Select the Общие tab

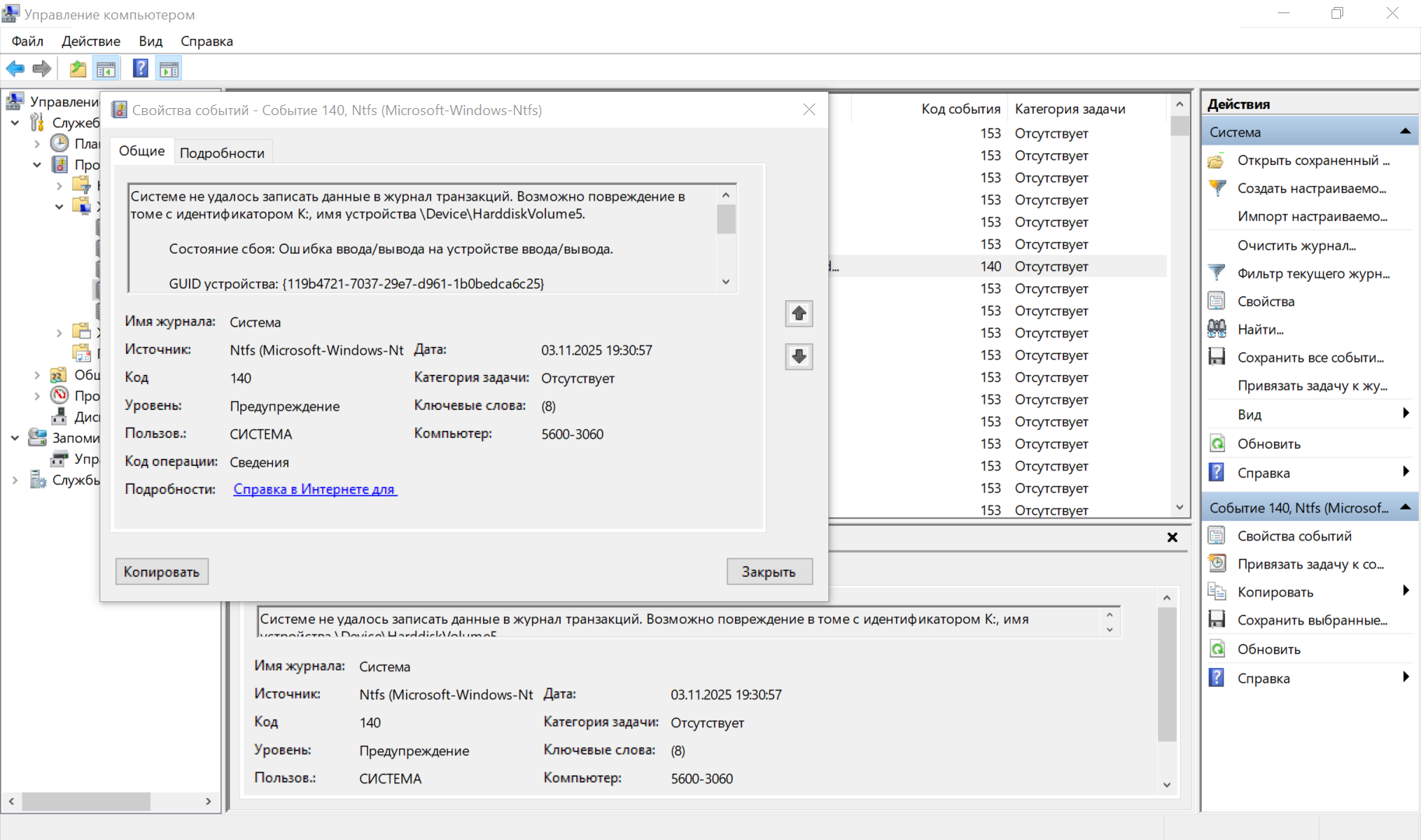[142, 151]
